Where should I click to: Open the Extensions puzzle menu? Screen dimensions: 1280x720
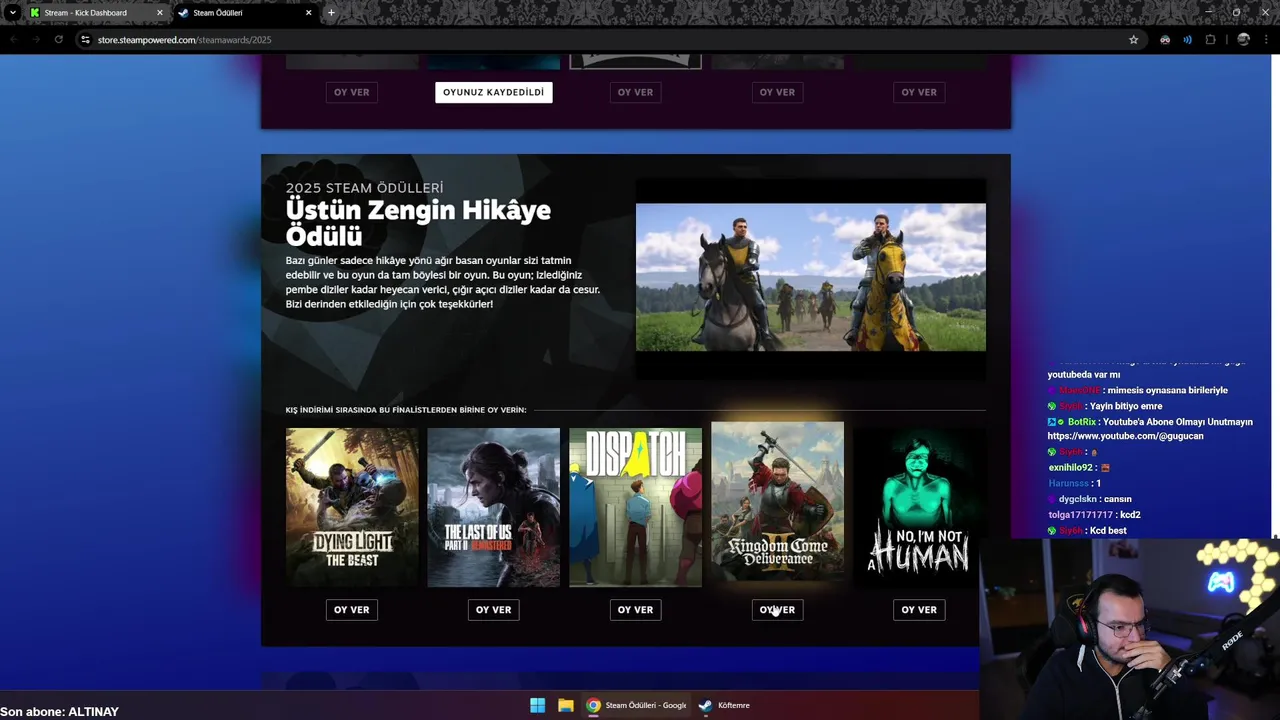coord(1210,40)
